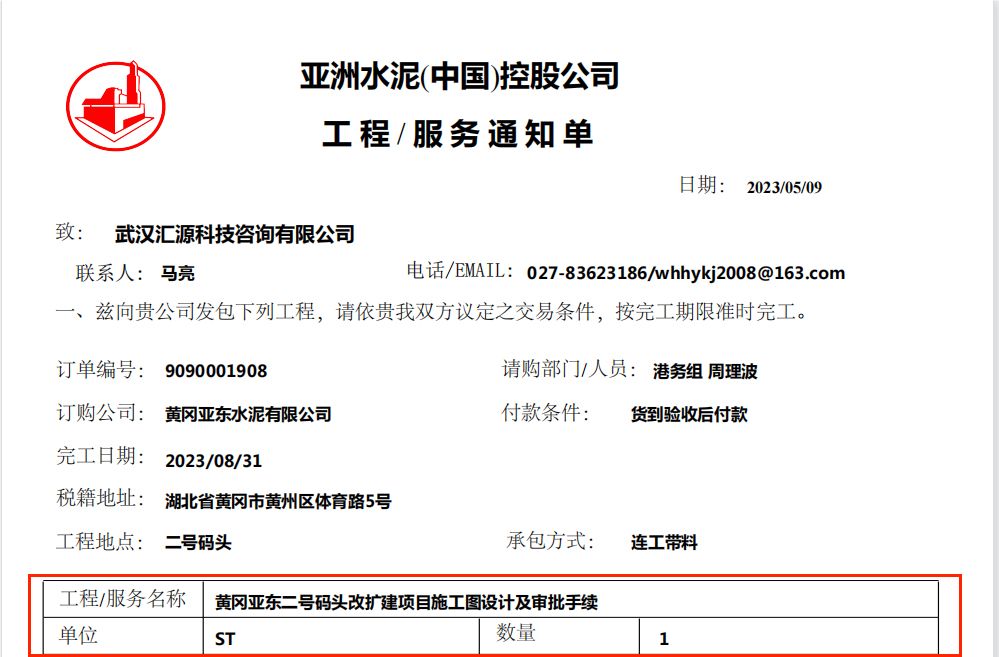
Task: Select ordering company 黄冈亚东水泥有限公司
Action: (x=248, y=414)
